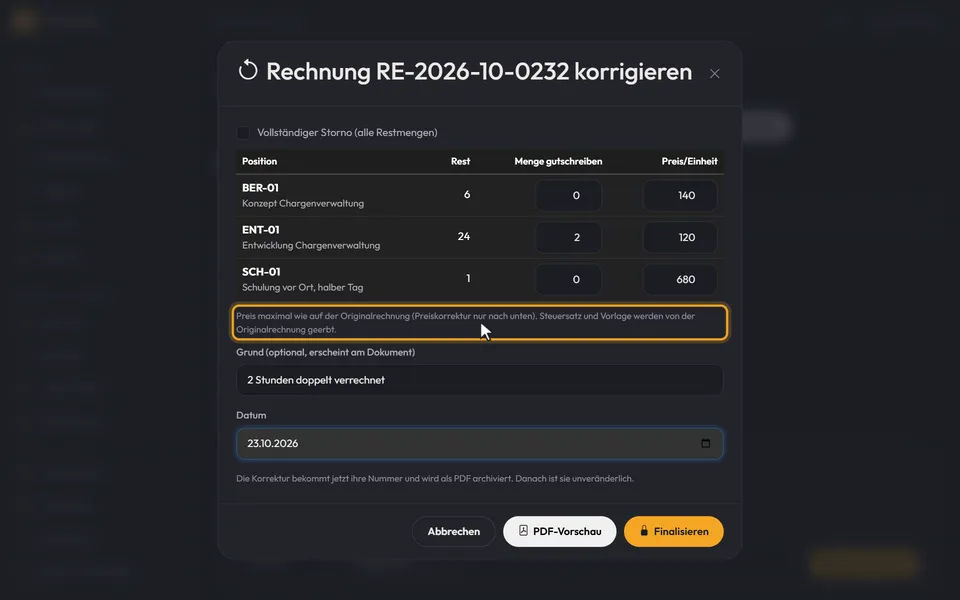Click the dialog title Rechnung RE-2026-10-0232 korrigieren
Viewport: 960px width, 600px height.
(x=479, y=72)
